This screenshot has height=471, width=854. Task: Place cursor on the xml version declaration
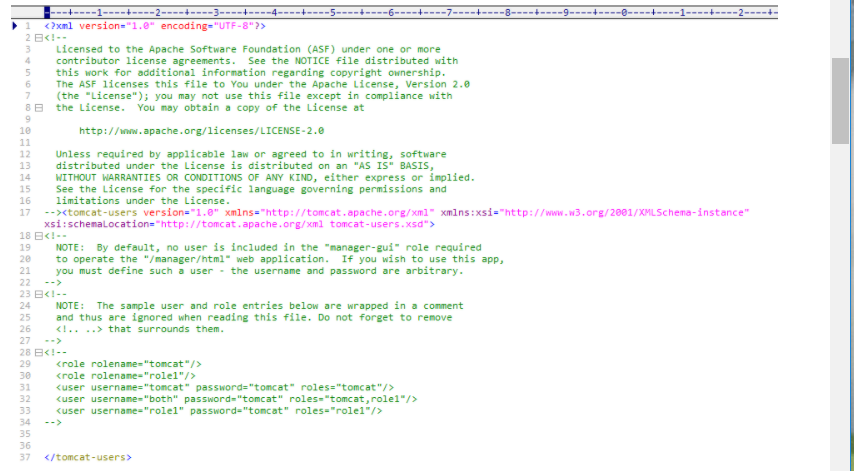coord(155,26)
